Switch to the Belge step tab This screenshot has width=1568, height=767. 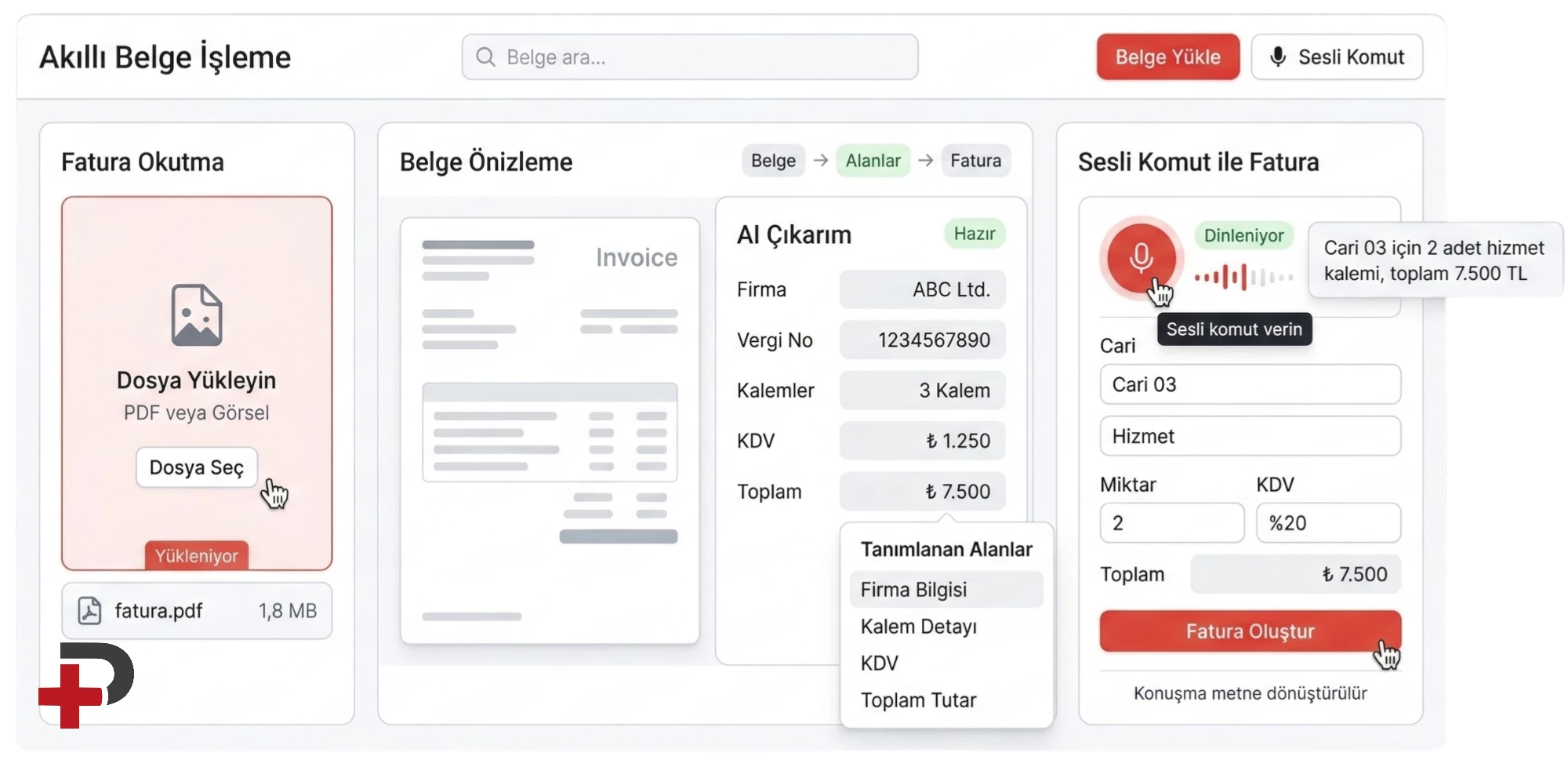[773, 161]
